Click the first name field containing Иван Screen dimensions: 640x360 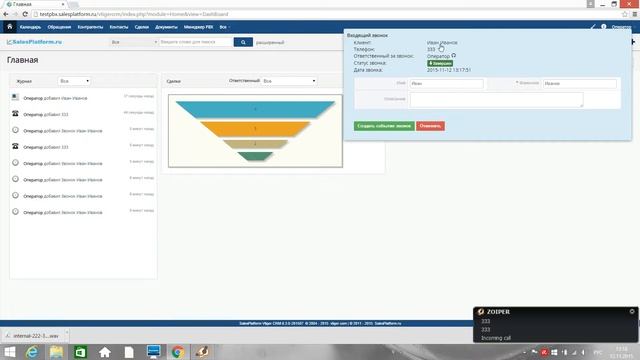point(447,83)
